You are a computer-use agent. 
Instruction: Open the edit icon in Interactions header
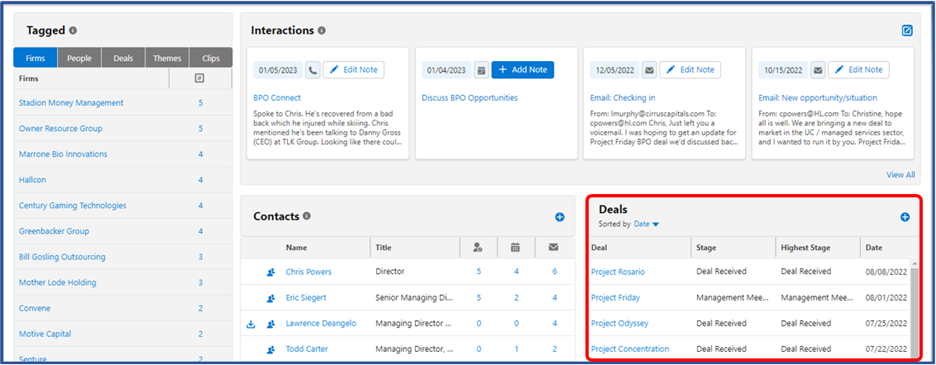(x=907, y=30)
